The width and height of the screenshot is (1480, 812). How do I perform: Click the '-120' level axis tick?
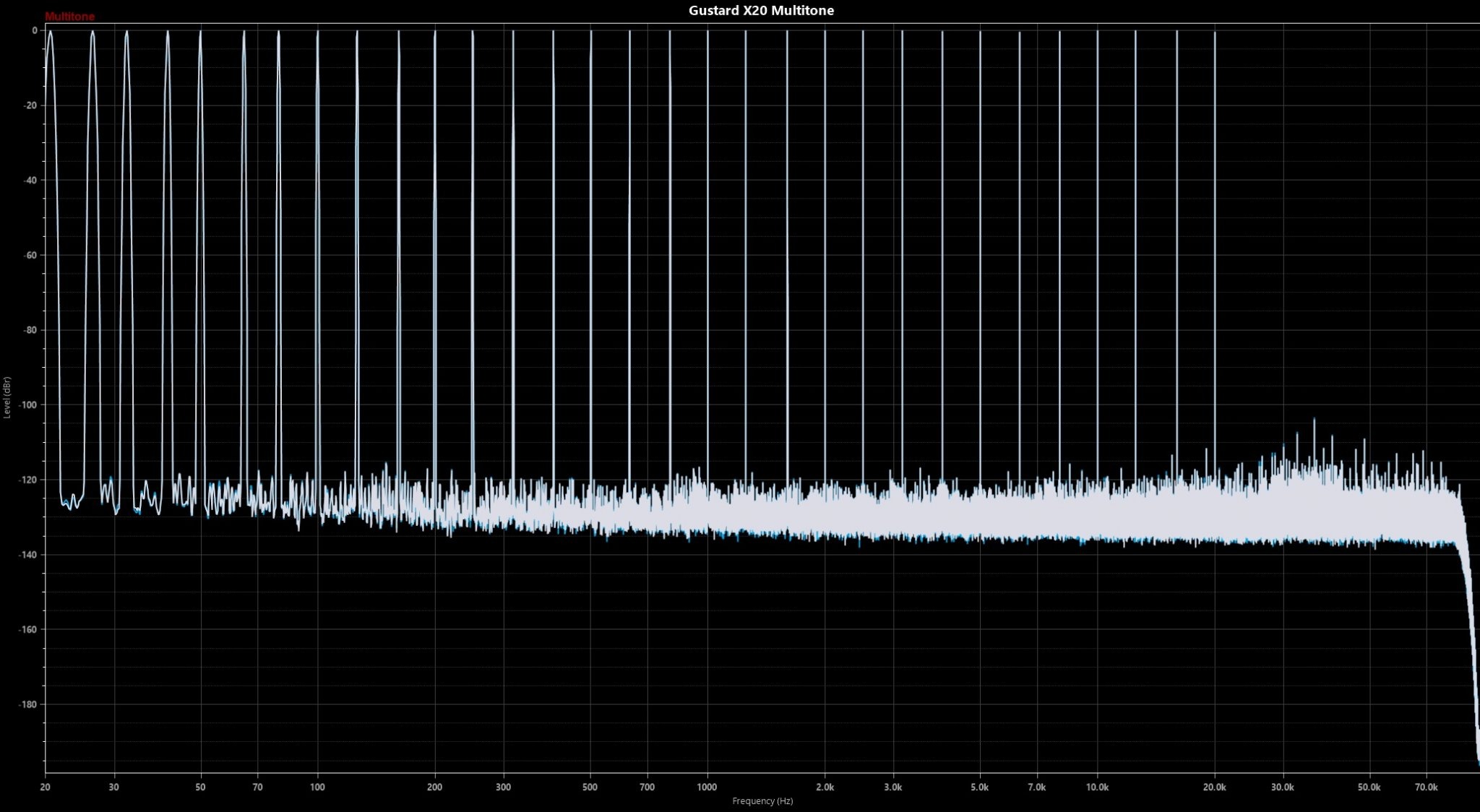[x=28, y=480]
